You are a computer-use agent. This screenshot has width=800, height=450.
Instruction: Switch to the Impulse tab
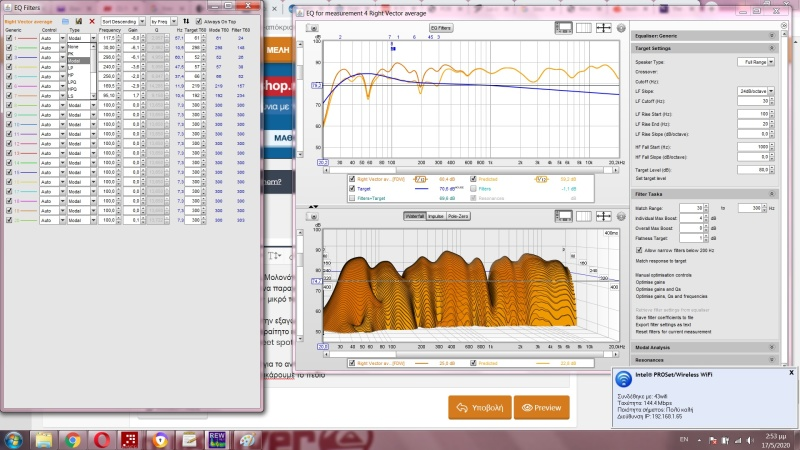437,216
